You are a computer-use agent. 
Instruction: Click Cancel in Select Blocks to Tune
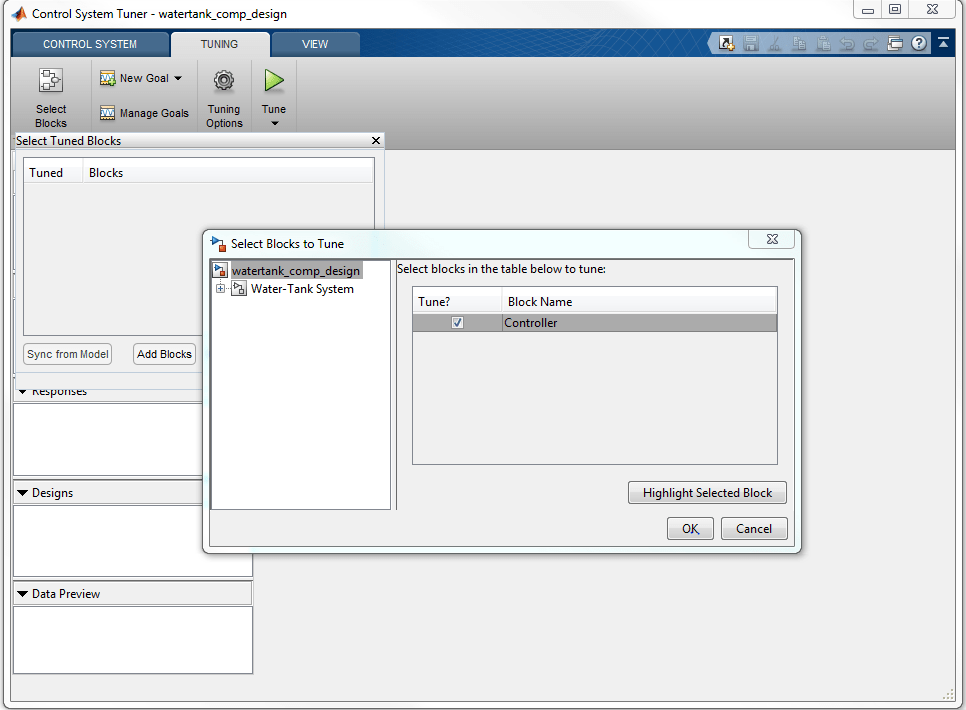click(753, 529)
